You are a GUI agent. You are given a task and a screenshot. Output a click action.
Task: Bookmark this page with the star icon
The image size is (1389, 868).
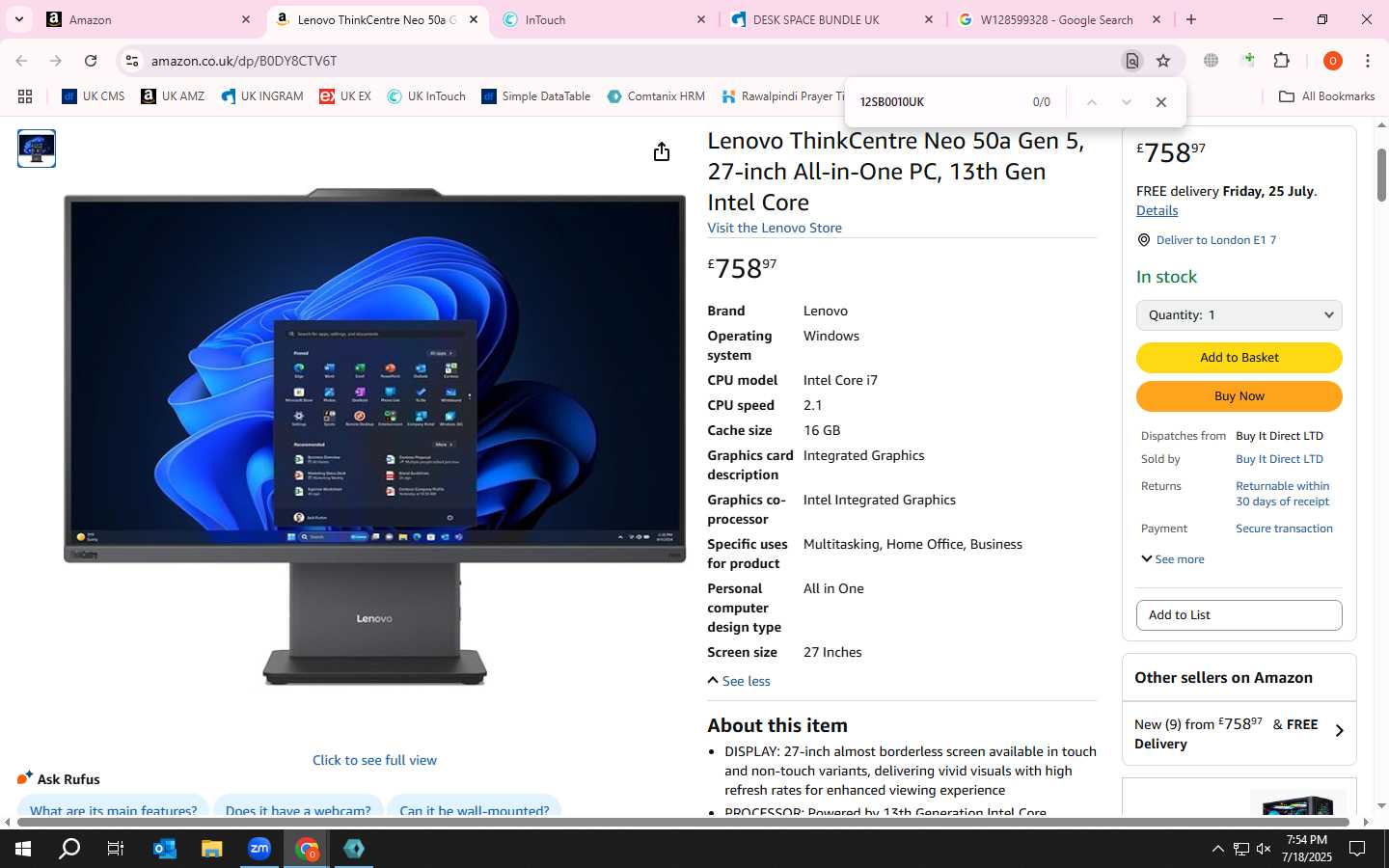1163,61
